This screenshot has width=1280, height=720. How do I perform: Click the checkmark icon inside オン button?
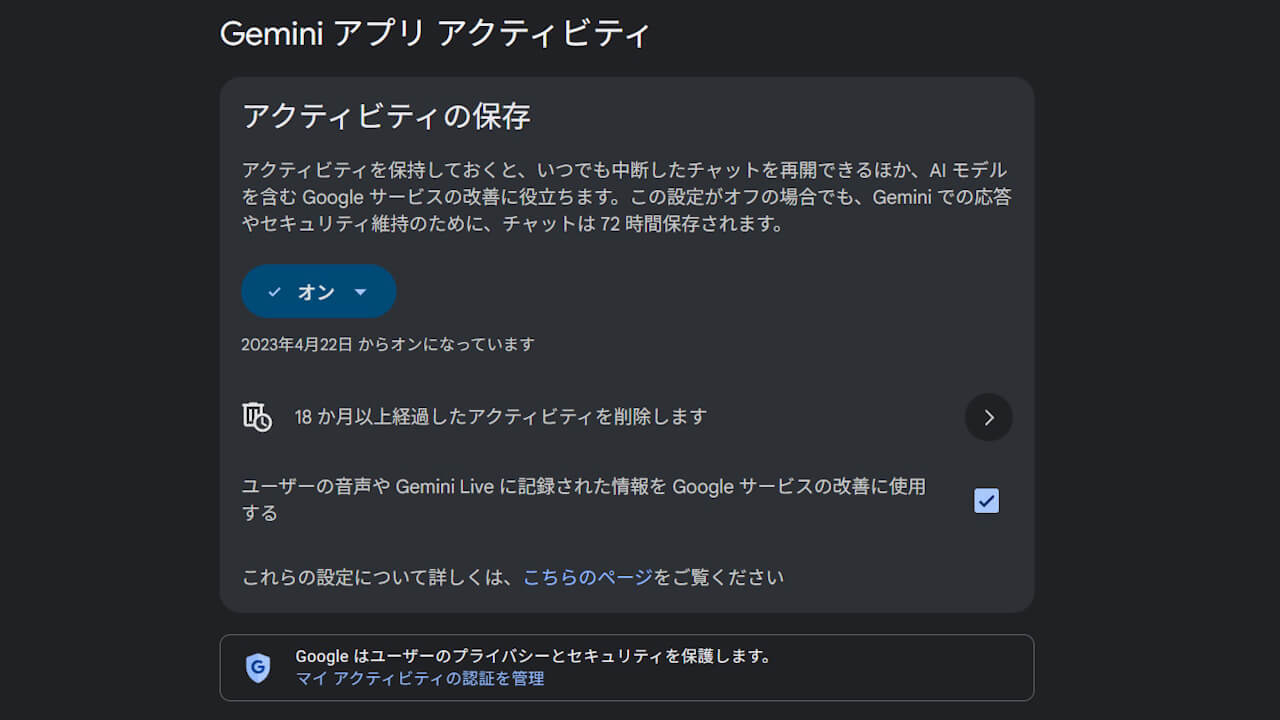click(x=274, y=292)
